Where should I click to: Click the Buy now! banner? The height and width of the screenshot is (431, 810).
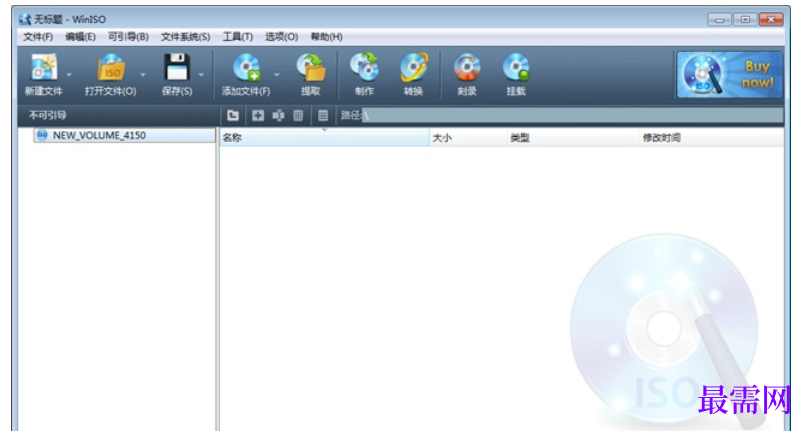(x=730, y=74)
